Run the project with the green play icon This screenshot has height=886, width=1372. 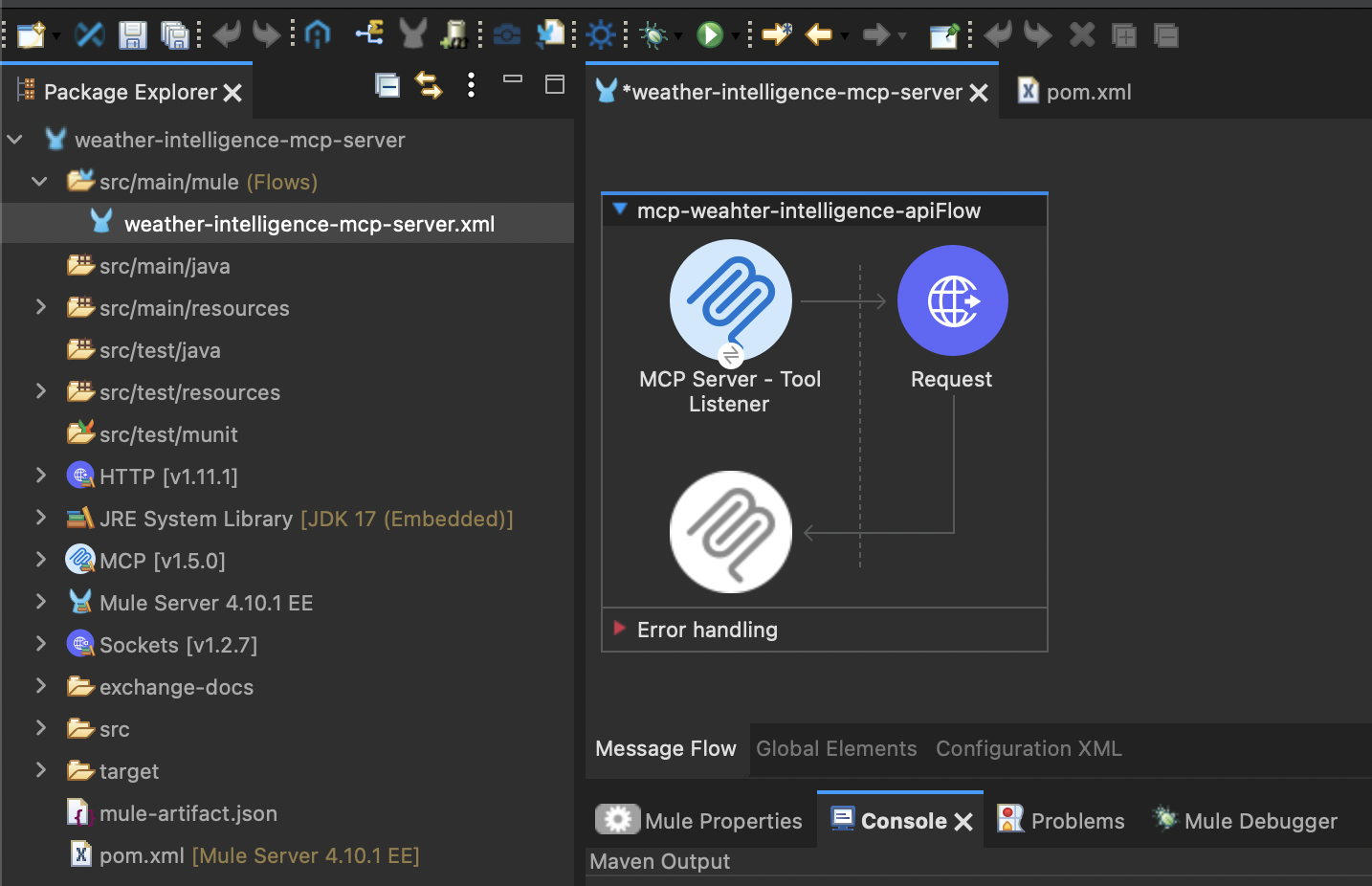point(710,35)
